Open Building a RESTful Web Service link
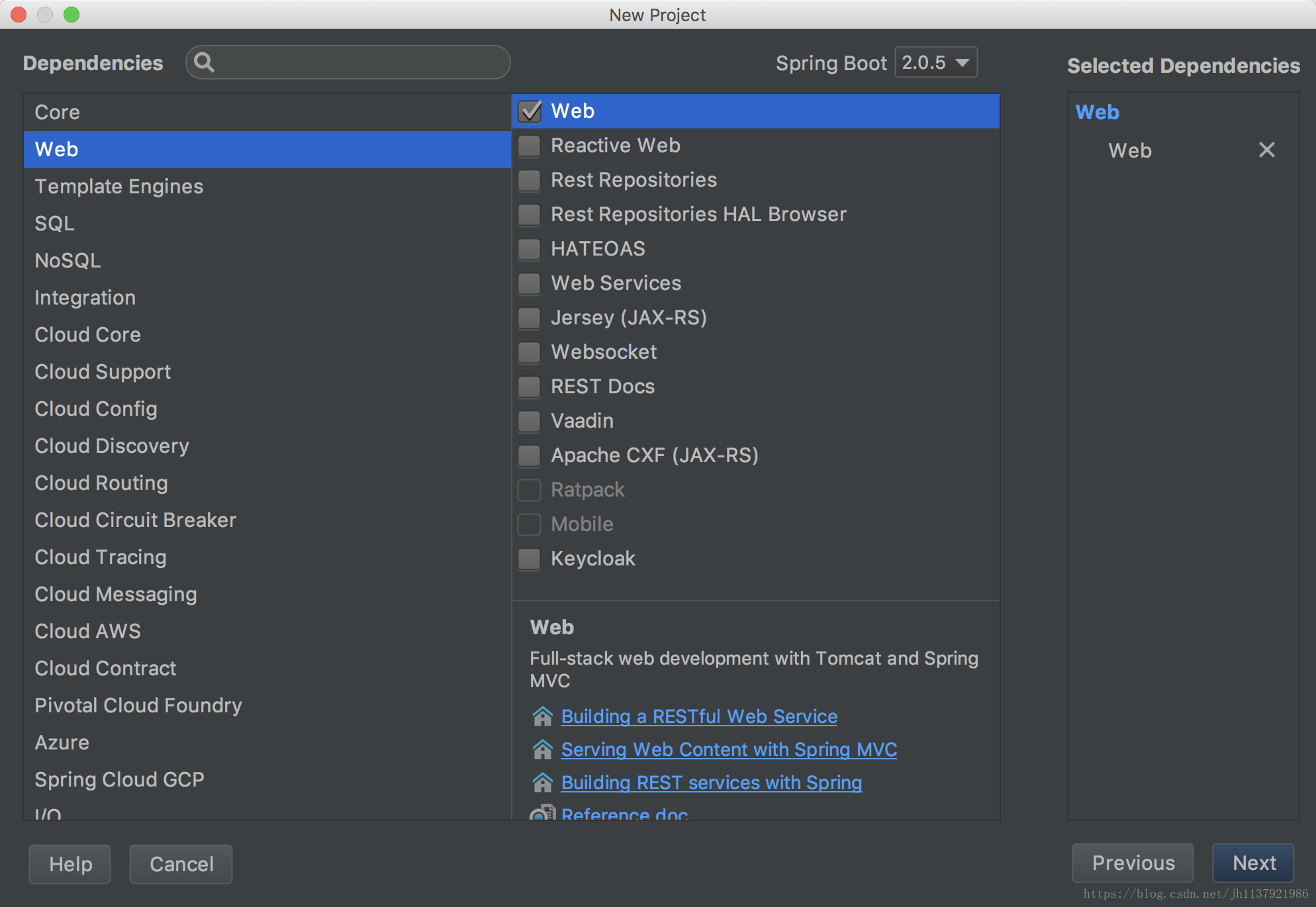Screen dimensions: 1316x907 699,716
